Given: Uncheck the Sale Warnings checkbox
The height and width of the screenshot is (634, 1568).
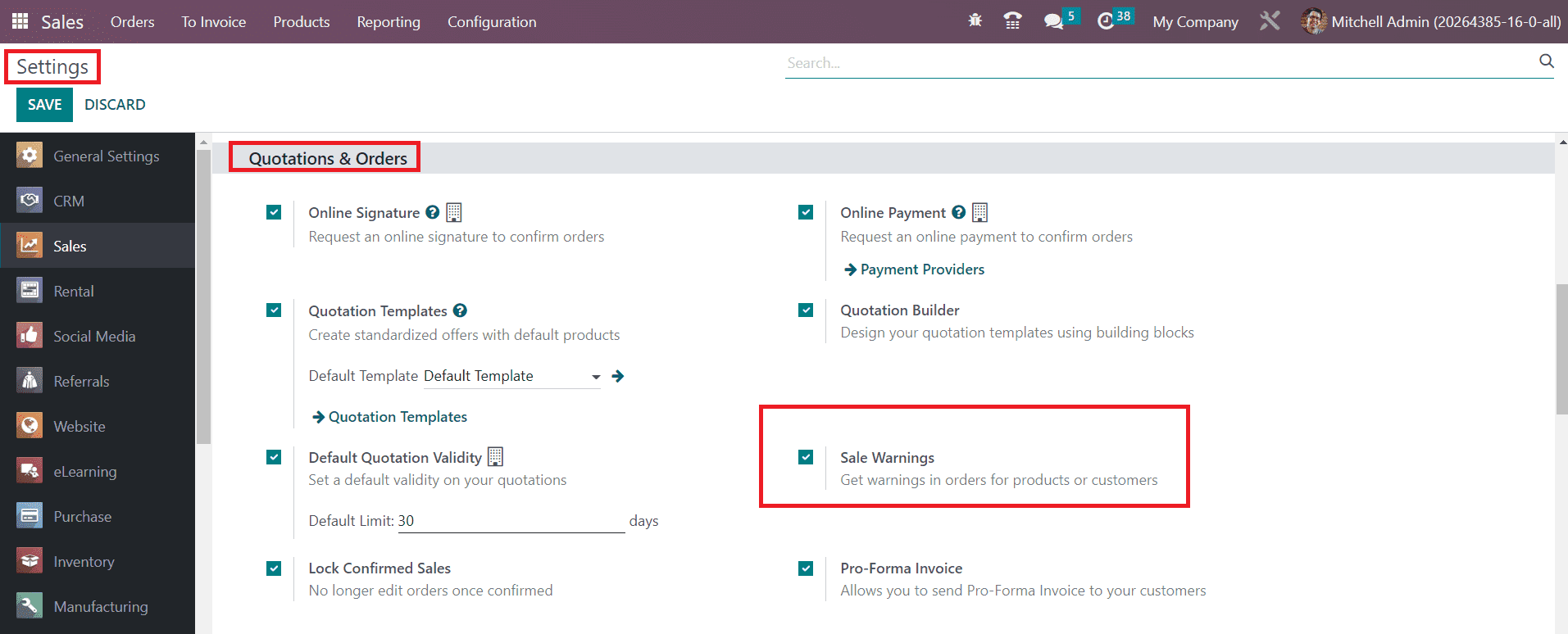Looking at the screenshot, I should click(x=806, y=457).
